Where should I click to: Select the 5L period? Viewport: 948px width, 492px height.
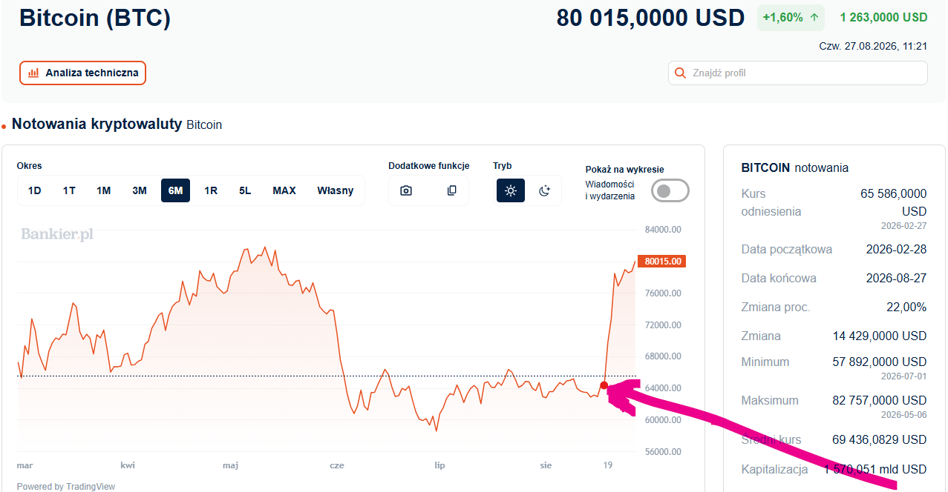(245, 190)
